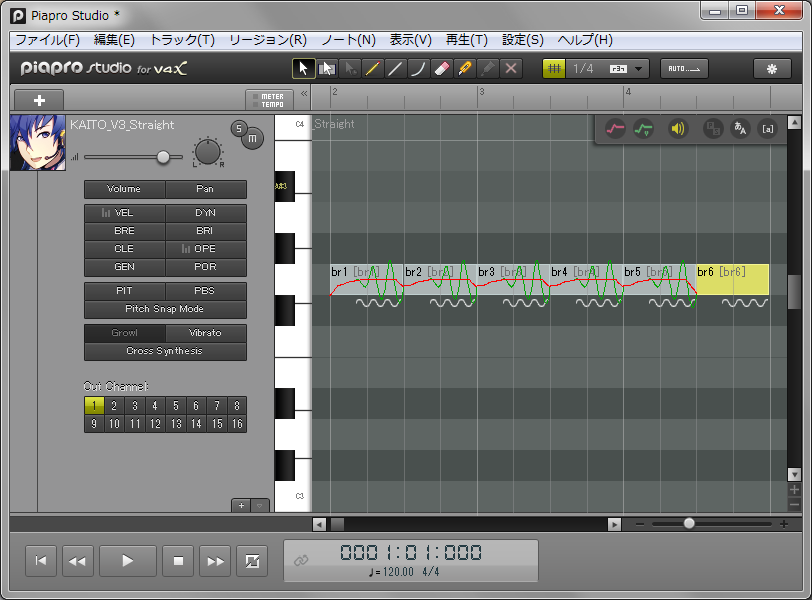Select the straight line tool

pos(395,68)
